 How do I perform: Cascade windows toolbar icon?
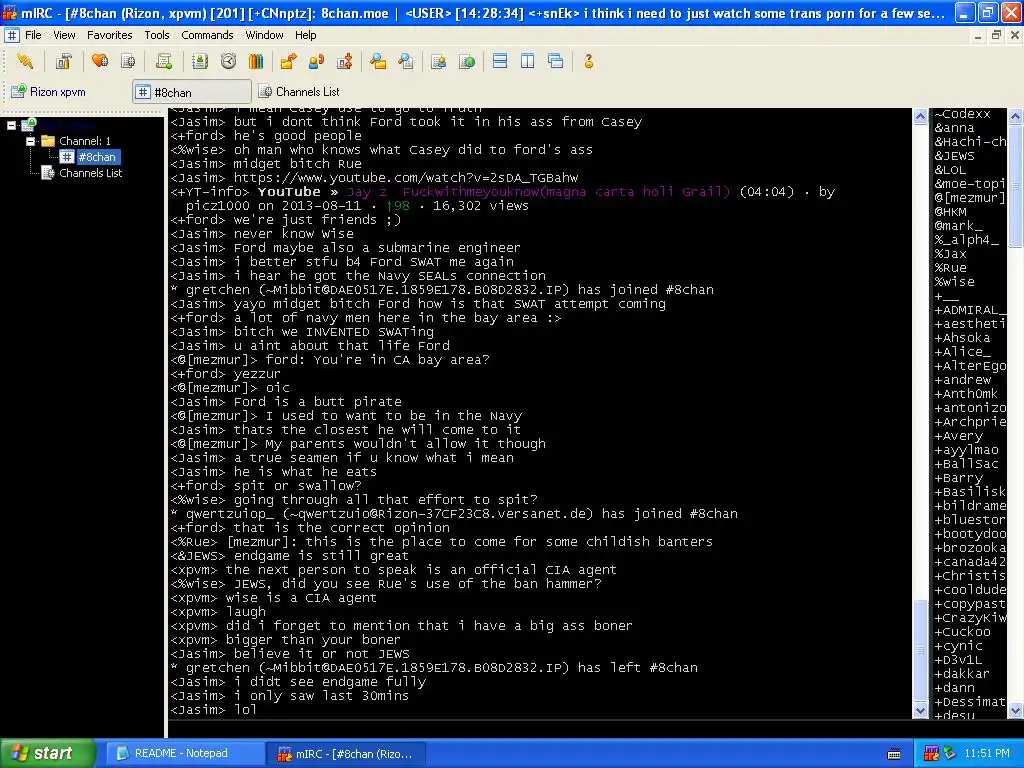556,61
